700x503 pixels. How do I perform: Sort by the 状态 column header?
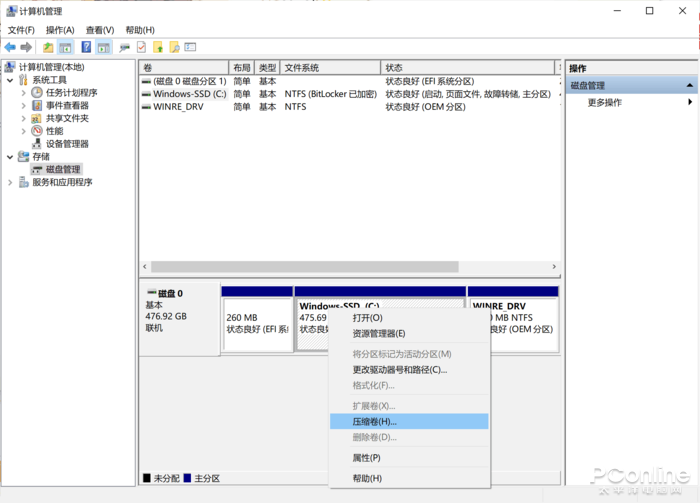pyautogui.click(x=467, y=68)
